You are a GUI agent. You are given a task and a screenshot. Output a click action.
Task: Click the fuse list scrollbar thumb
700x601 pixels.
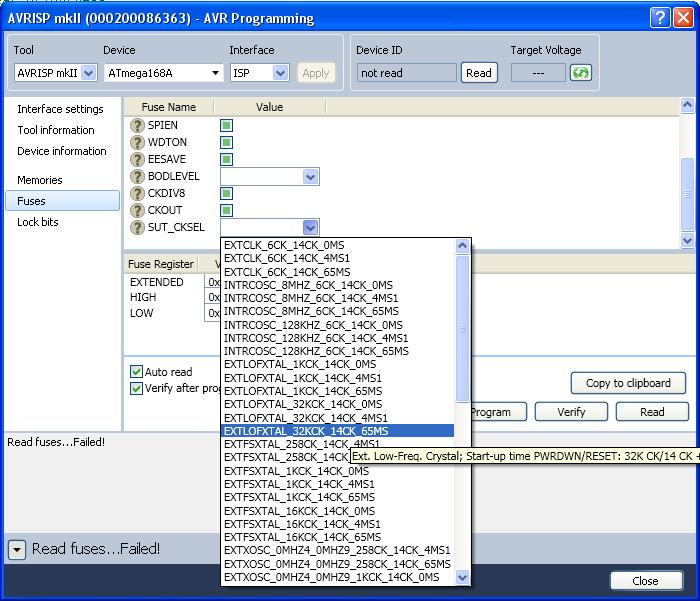[687, 194]
